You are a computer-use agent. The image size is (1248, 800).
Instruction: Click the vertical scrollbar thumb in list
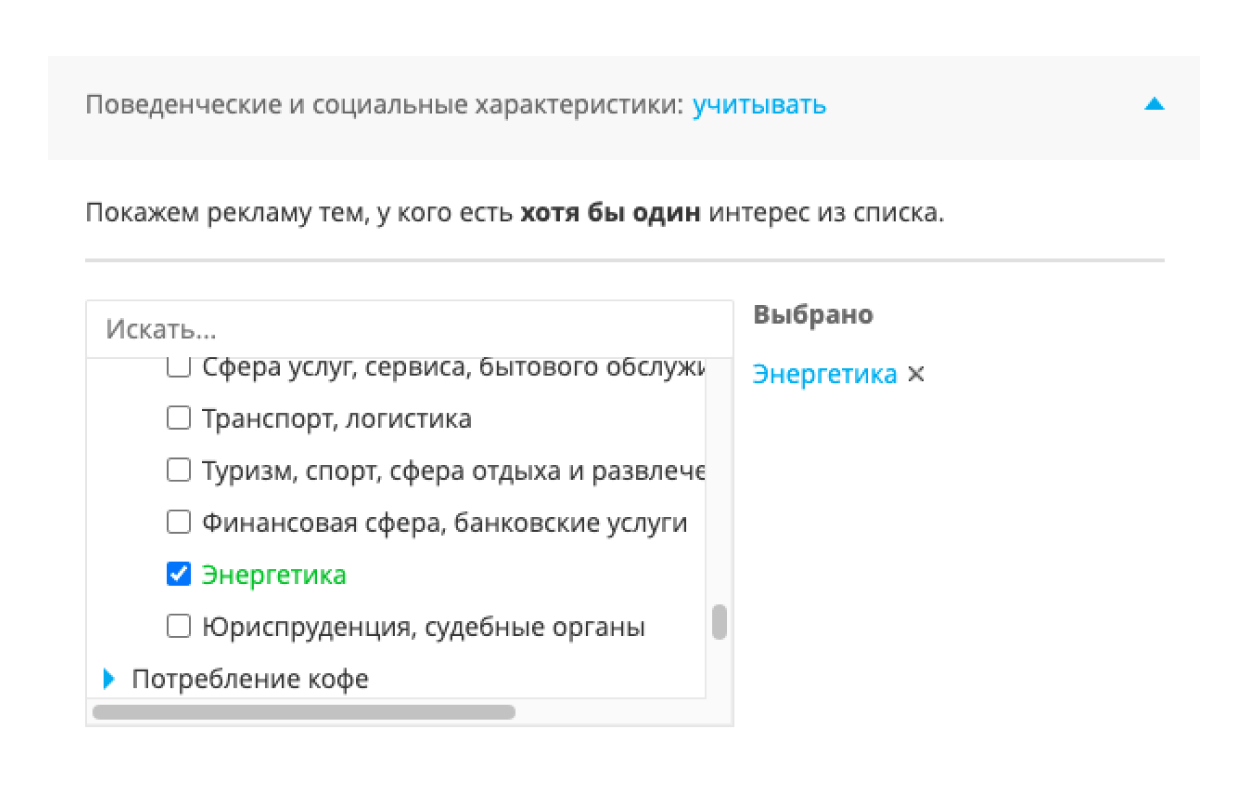[718, 622]
